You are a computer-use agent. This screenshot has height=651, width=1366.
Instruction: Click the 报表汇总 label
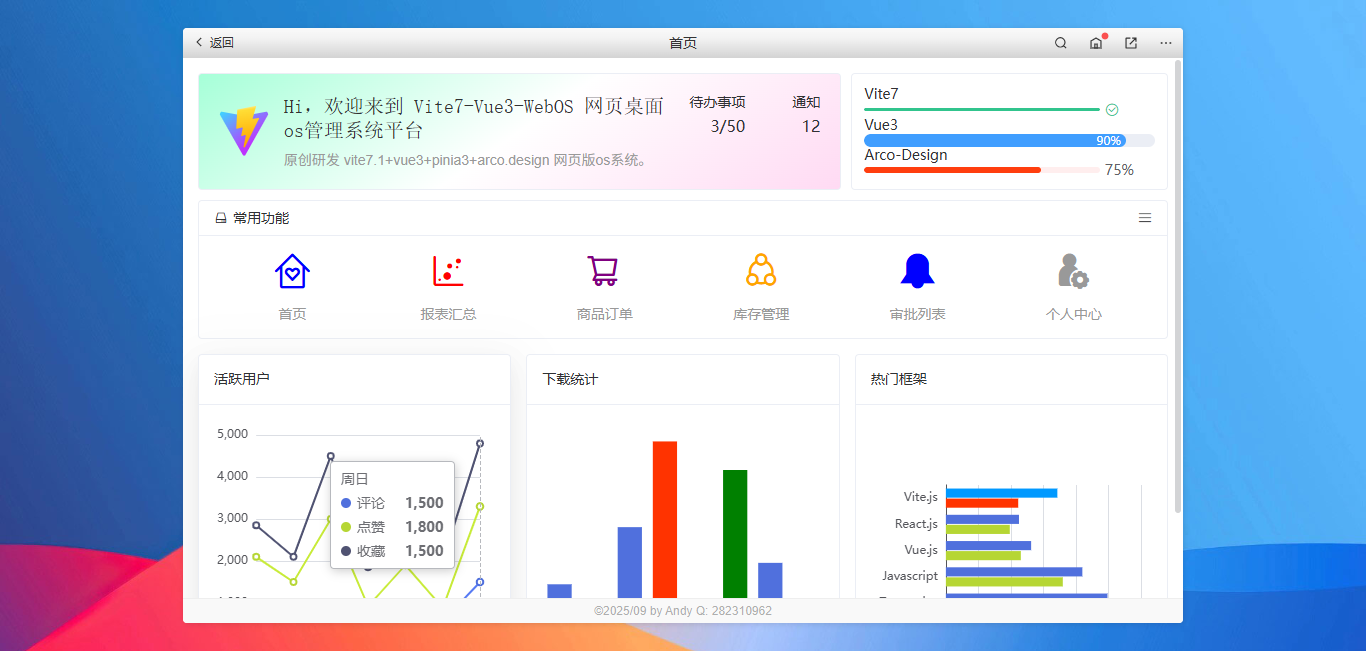coord(448,314)
